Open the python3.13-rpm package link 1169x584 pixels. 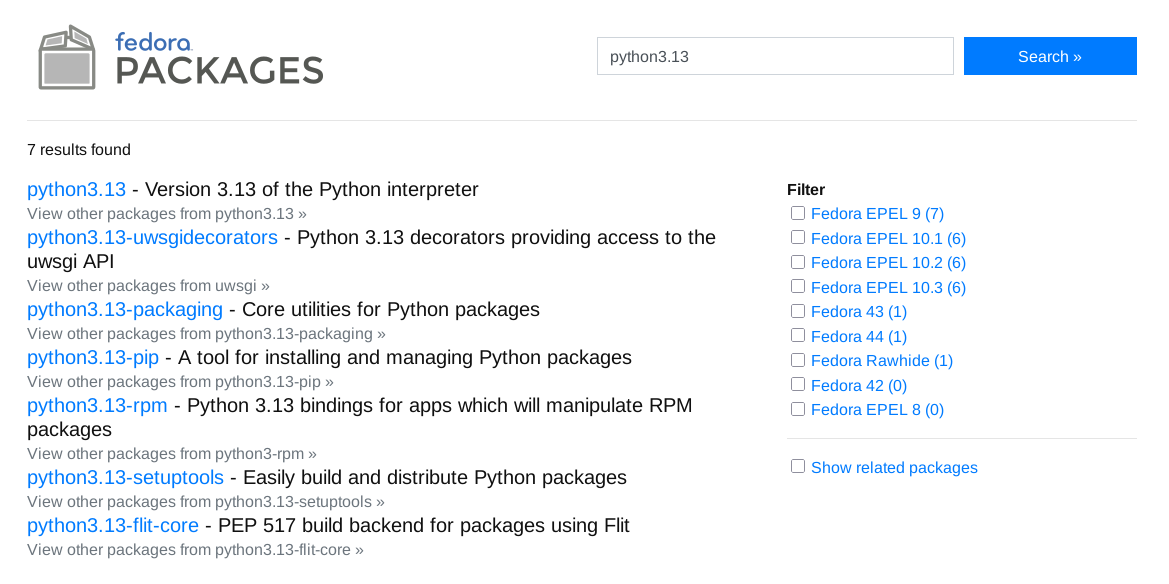point(97,406)
